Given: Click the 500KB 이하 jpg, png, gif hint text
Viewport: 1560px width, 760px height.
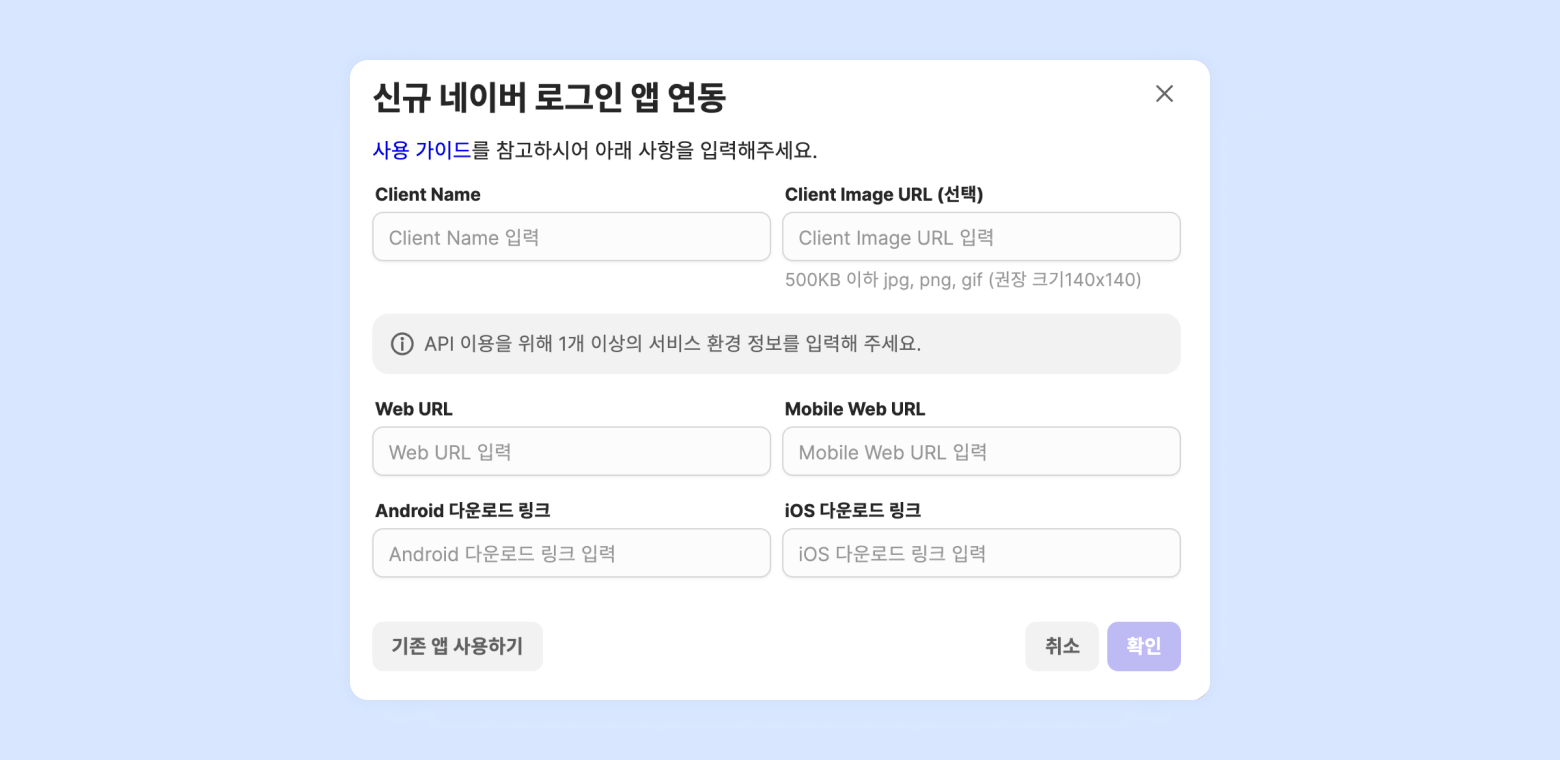Looking at the screenshot, I should coord(963,280).
